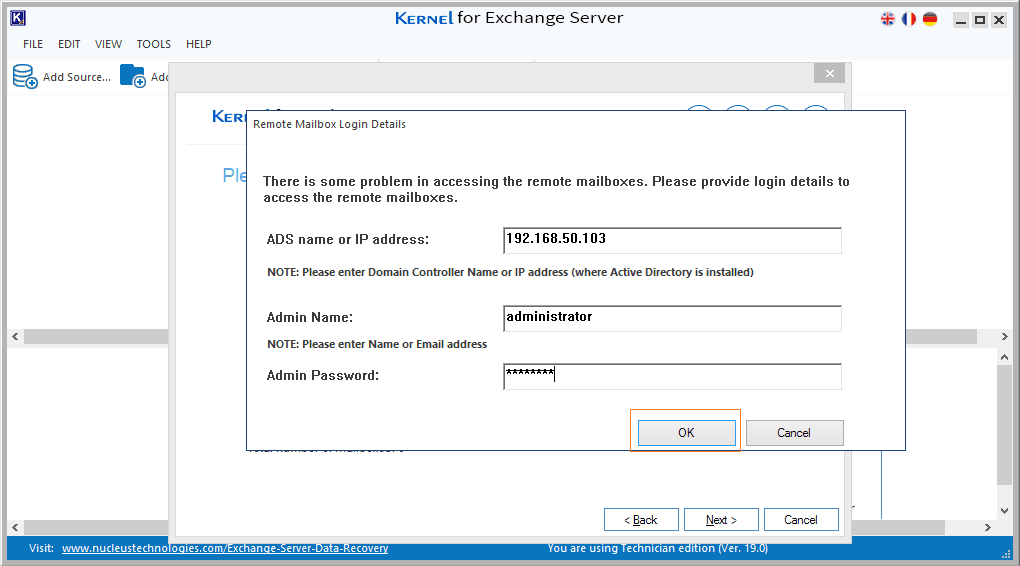Viewport: 1020px width, 566px height.
Task: Open the EDIT menu
Action: pos(69,44)
